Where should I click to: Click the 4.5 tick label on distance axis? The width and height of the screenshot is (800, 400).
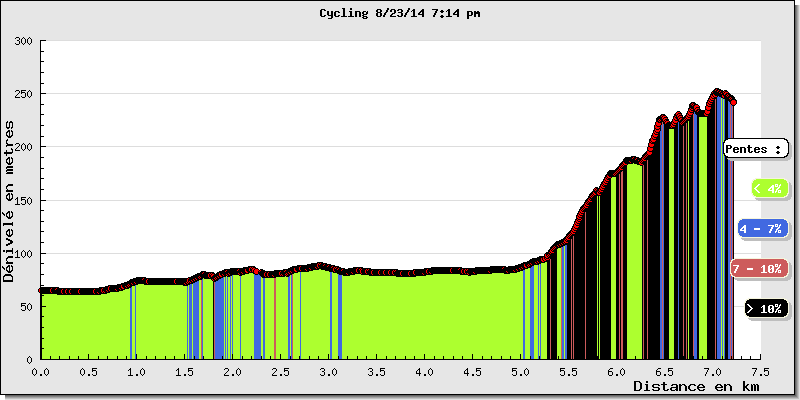472,372
